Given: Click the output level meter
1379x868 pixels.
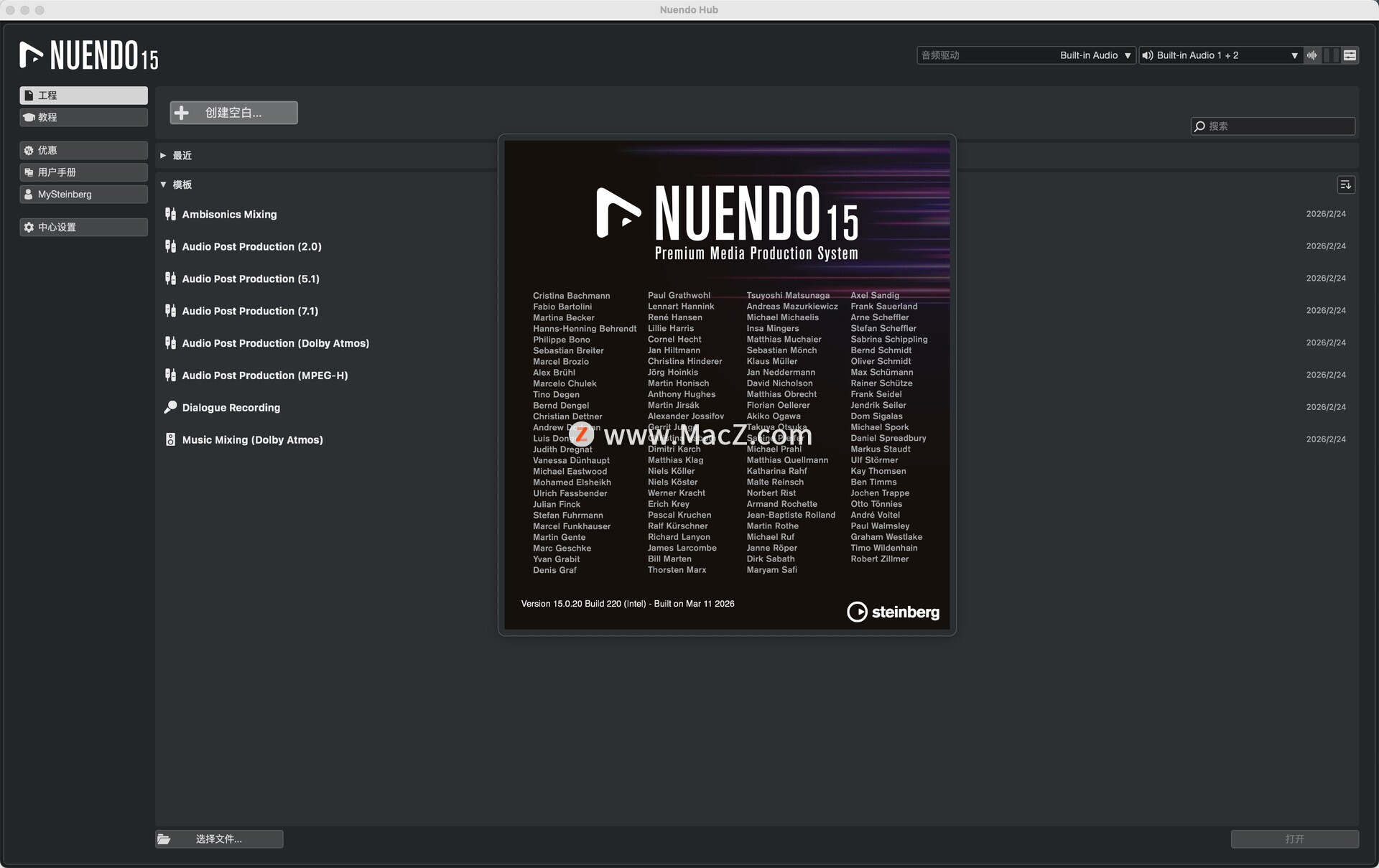Looking at the screenshot, I should click(x=1331, y=55).
